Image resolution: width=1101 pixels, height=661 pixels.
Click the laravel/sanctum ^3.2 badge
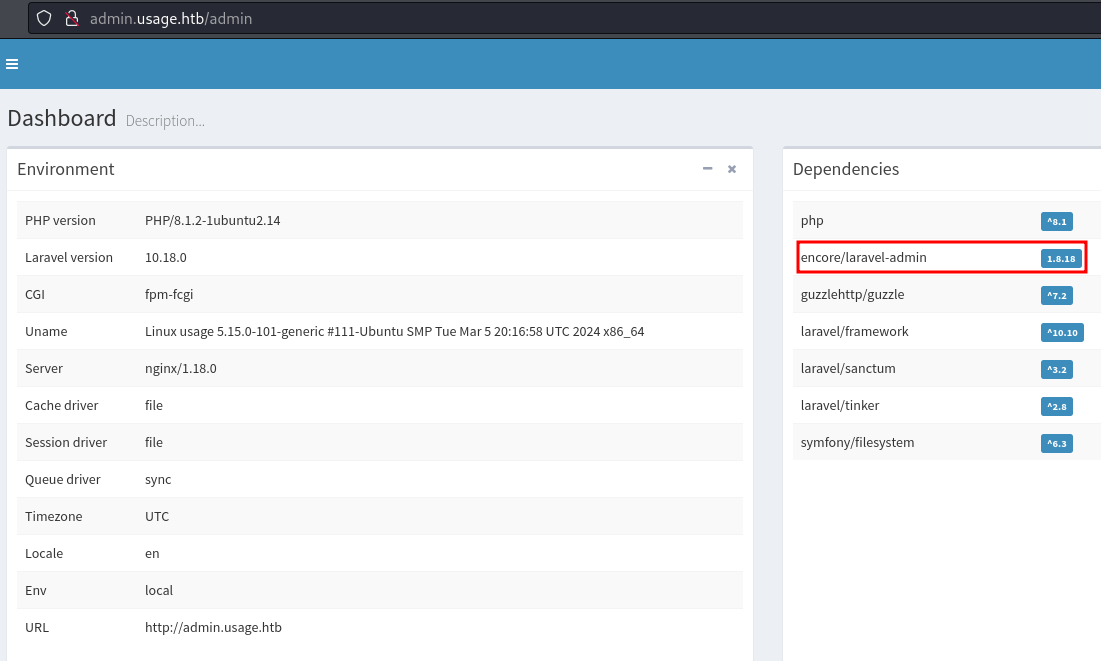pyautogui.click(x=1056, y=369)
